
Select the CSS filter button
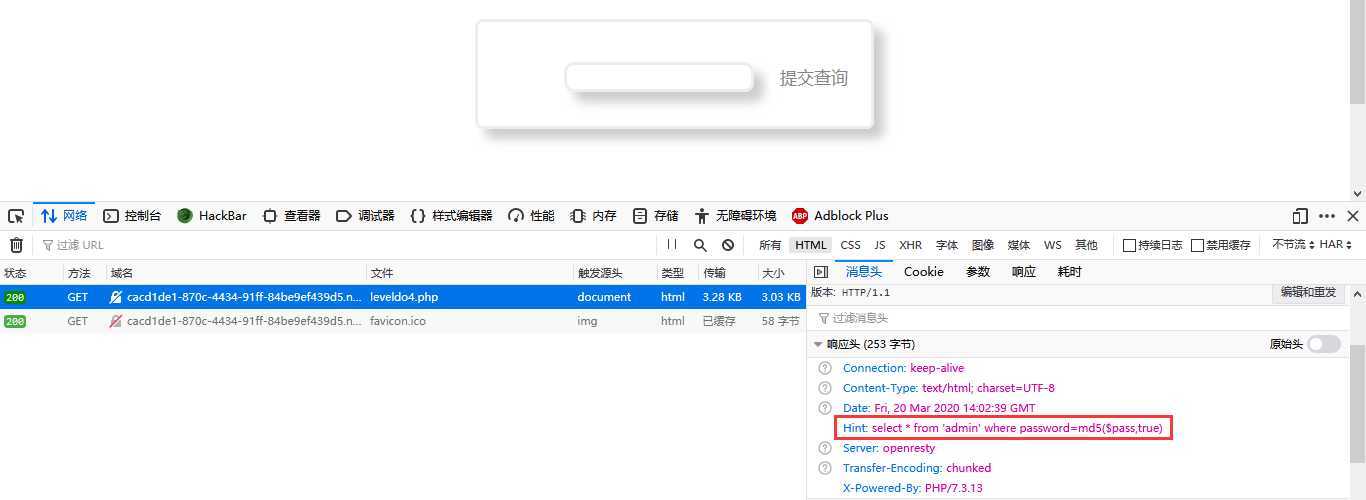pyautogui.click(x=850, y=245)
